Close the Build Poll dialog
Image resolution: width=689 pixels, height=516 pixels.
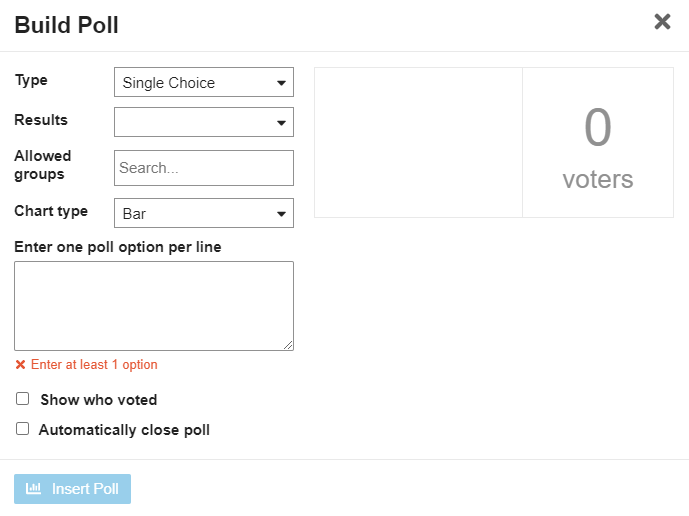(x=662, y=22)
